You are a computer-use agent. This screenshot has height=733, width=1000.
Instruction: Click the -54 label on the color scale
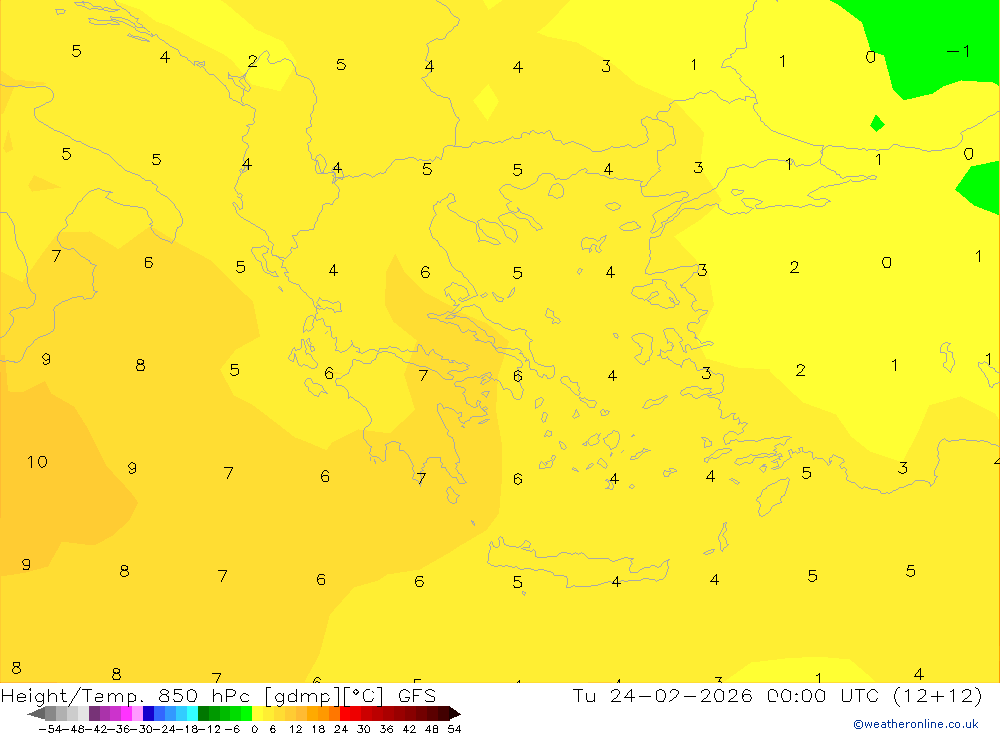pyautogui.click(x=50, y=729)
